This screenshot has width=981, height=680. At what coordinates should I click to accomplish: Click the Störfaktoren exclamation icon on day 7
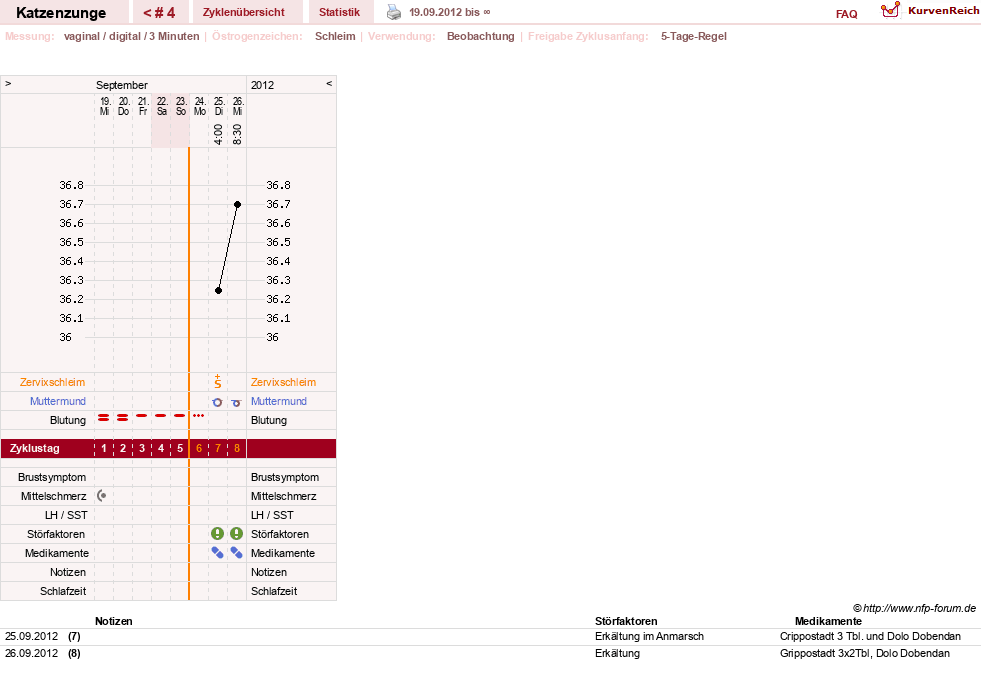tap(217, 534)
